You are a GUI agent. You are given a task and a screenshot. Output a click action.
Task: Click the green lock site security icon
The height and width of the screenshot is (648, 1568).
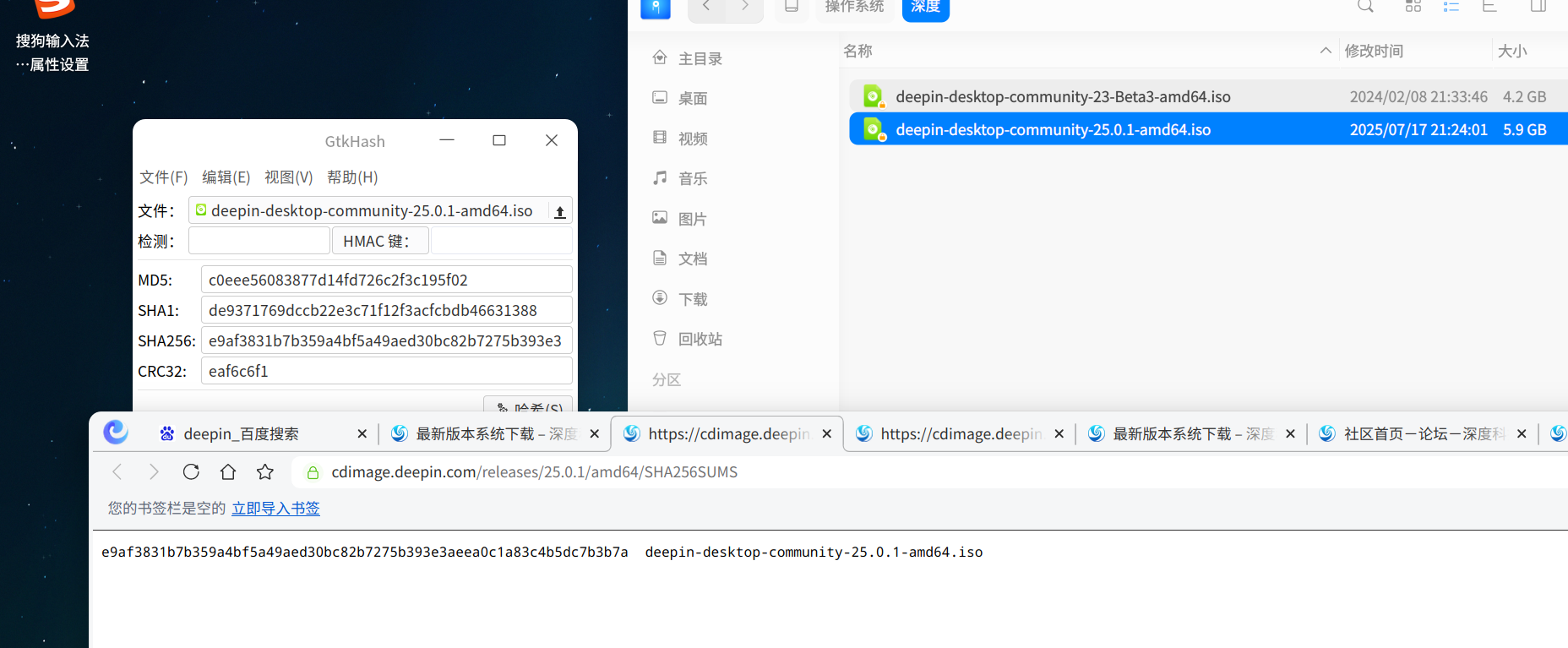pyautogui.click(x=313, y=472)
